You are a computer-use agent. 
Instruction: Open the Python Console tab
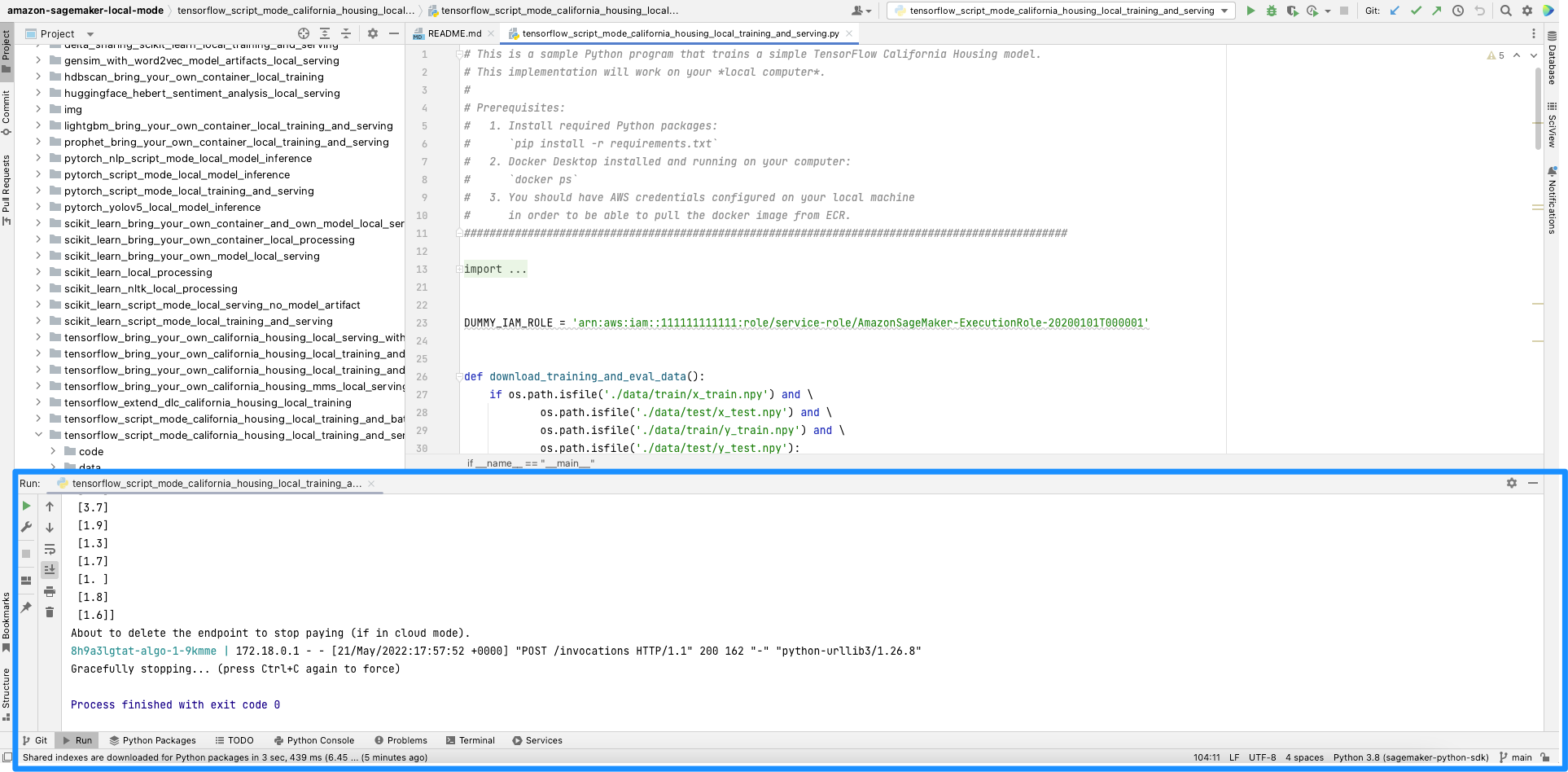pos(314,740)
